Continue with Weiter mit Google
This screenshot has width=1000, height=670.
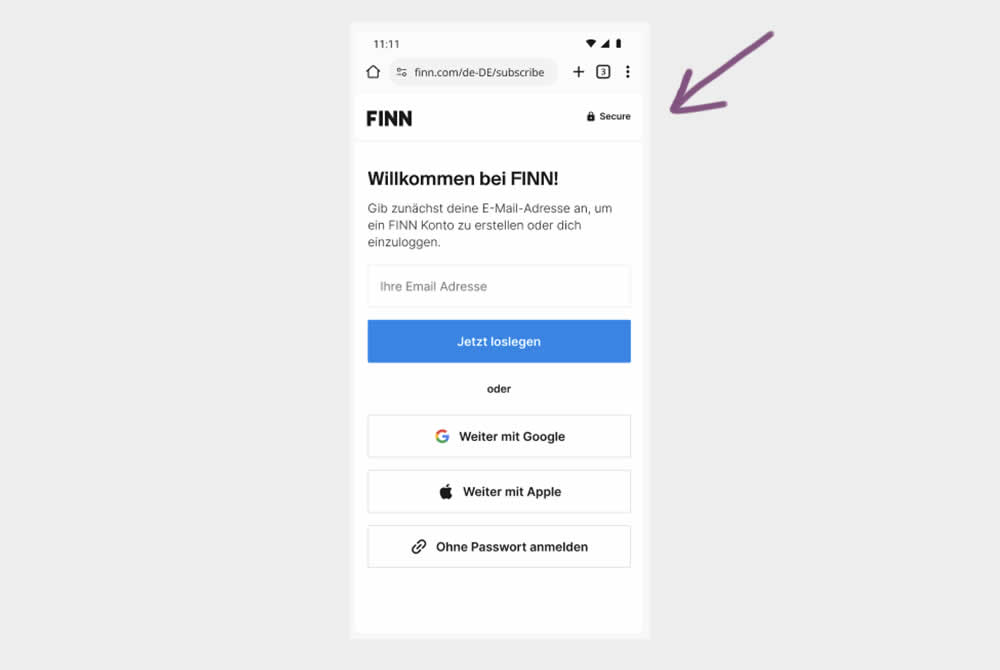pyautogui.click(x=499, y=436)
